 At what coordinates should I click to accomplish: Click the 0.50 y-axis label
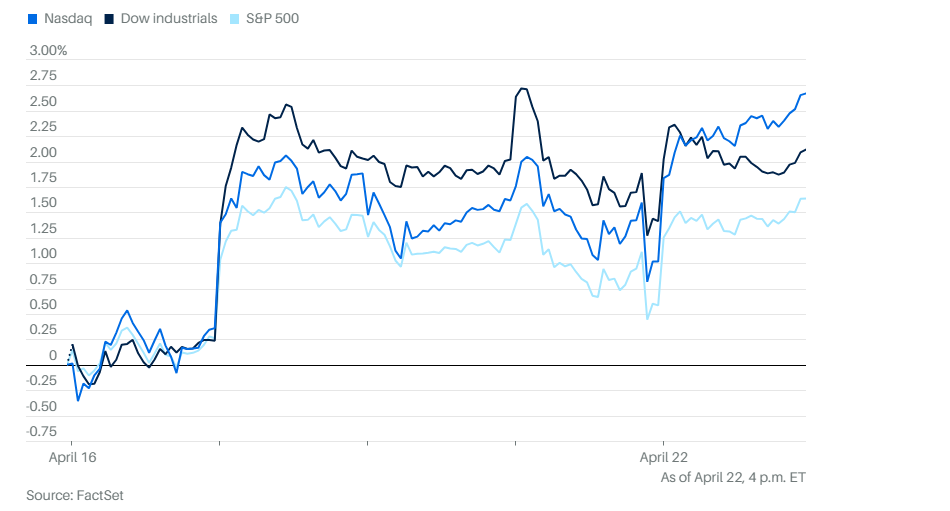coord(43,305)
